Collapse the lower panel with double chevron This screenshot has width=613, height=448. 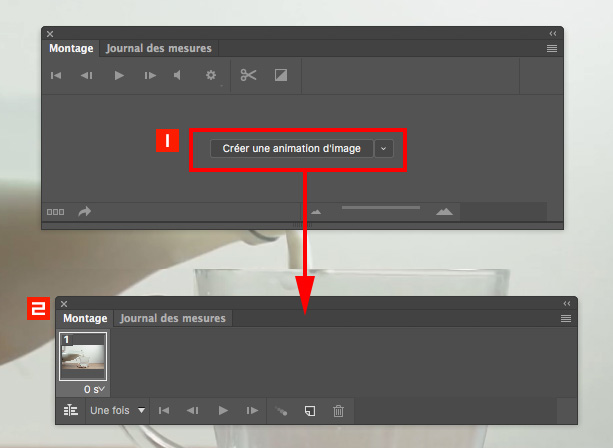tap(567, 304)
